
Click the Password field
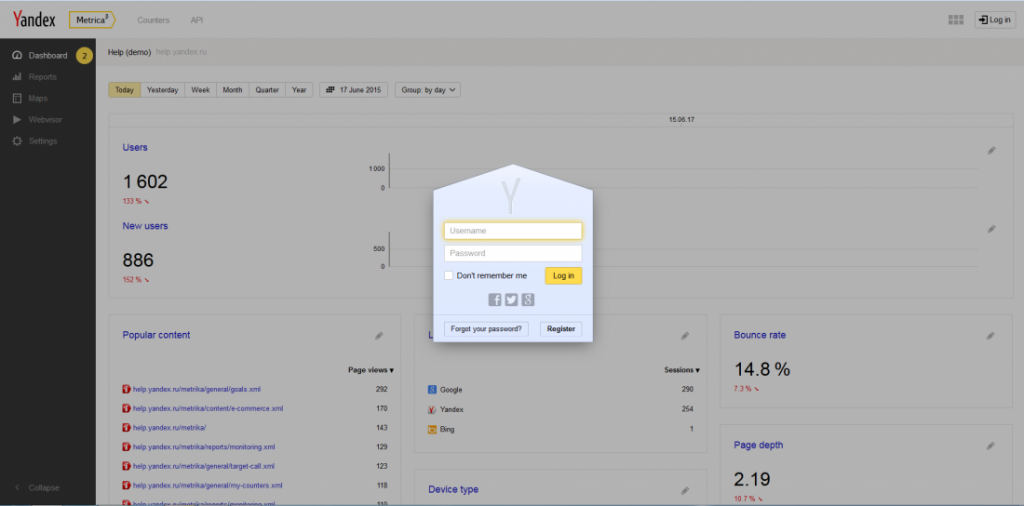click(x=513, y=253)
